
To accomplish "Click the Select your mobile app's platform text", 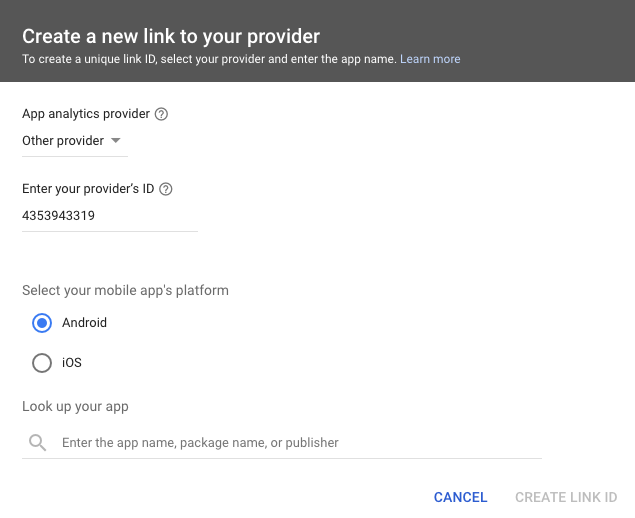I will [x=125, y=291].
